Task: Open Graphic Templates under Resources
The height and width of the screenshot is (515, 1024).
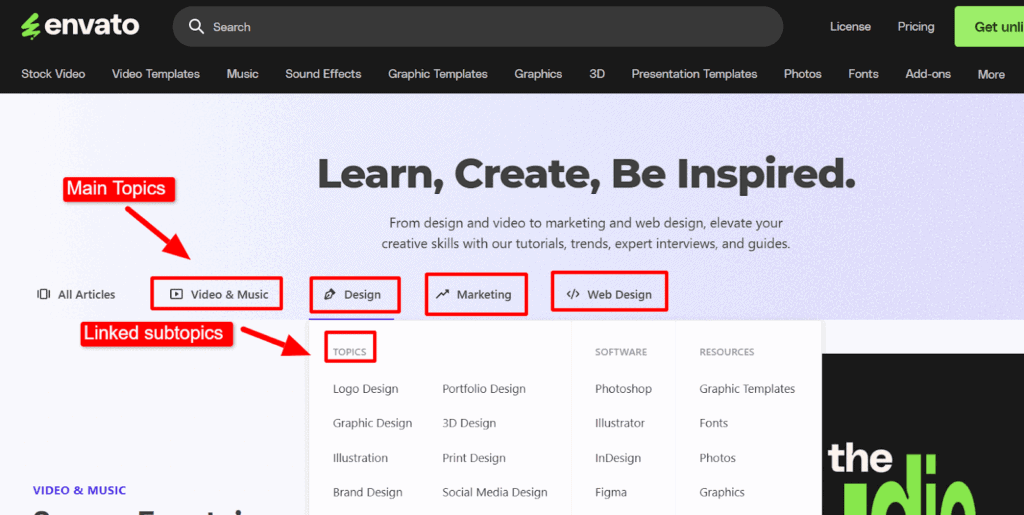Action: tap(747, 389)
